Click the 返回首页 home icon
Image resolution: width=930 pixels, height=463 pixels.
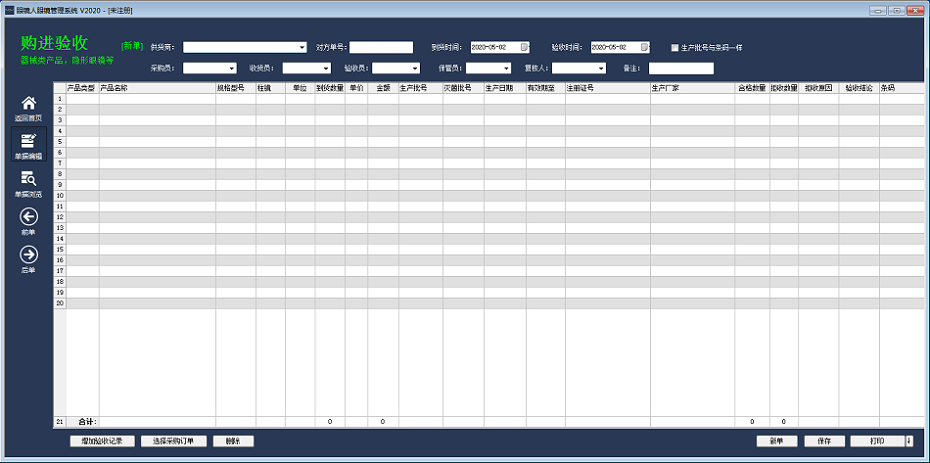[29, 105]
